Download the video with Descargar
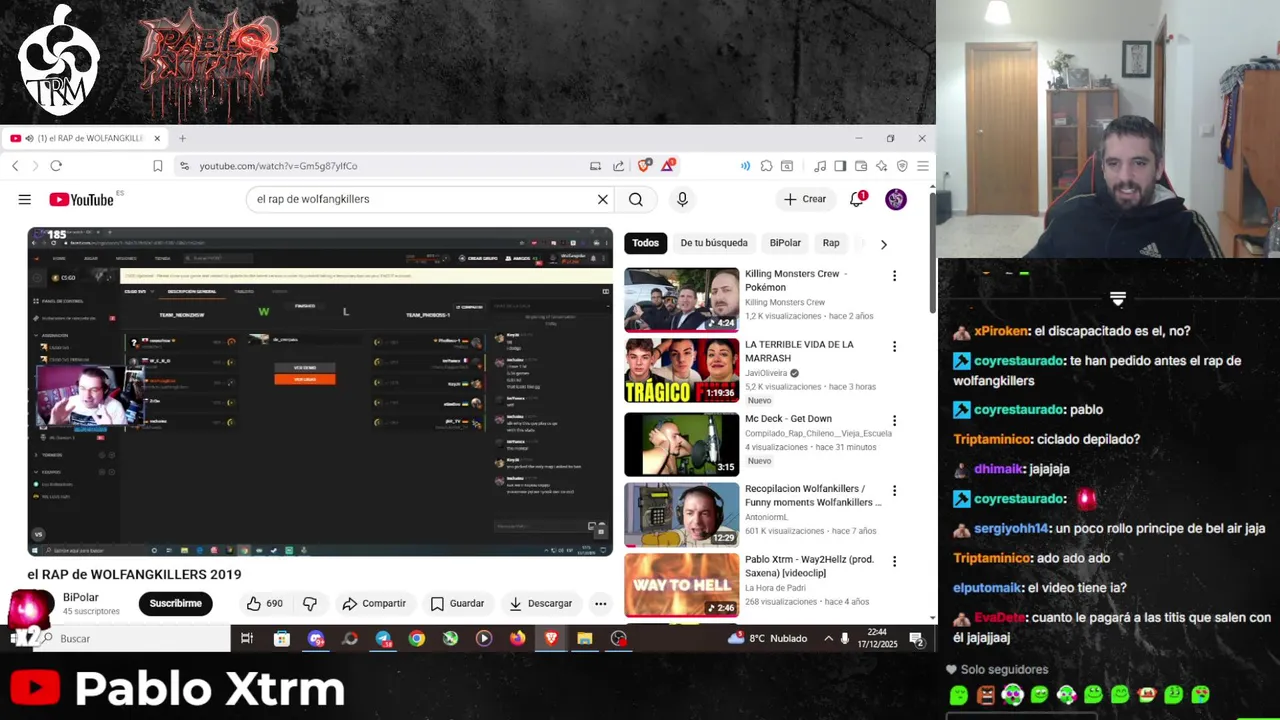The height and width of the screenshot is (720, 1280). 540,603
